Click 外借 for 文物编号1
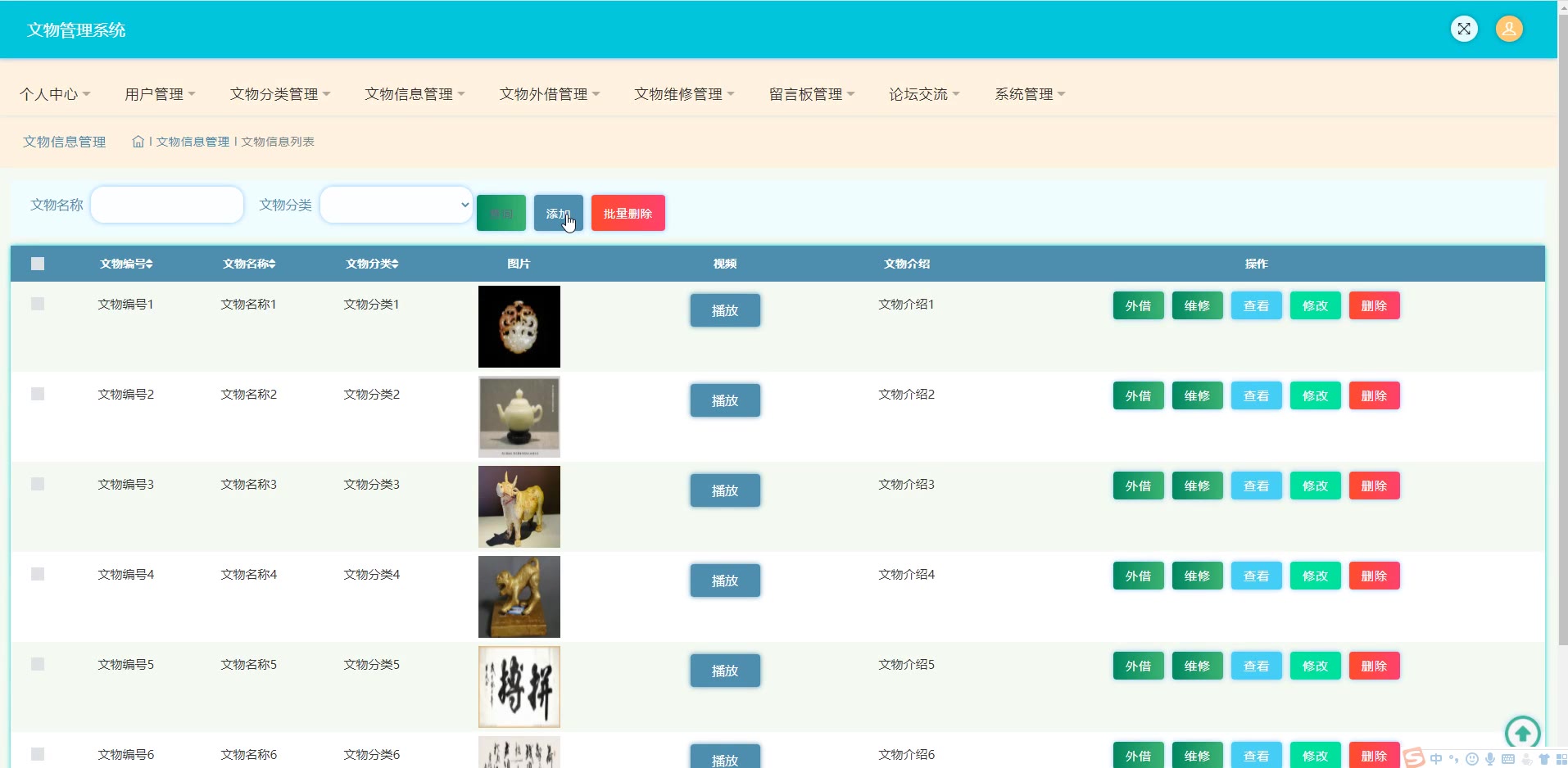 click(x=1138, y=305)
